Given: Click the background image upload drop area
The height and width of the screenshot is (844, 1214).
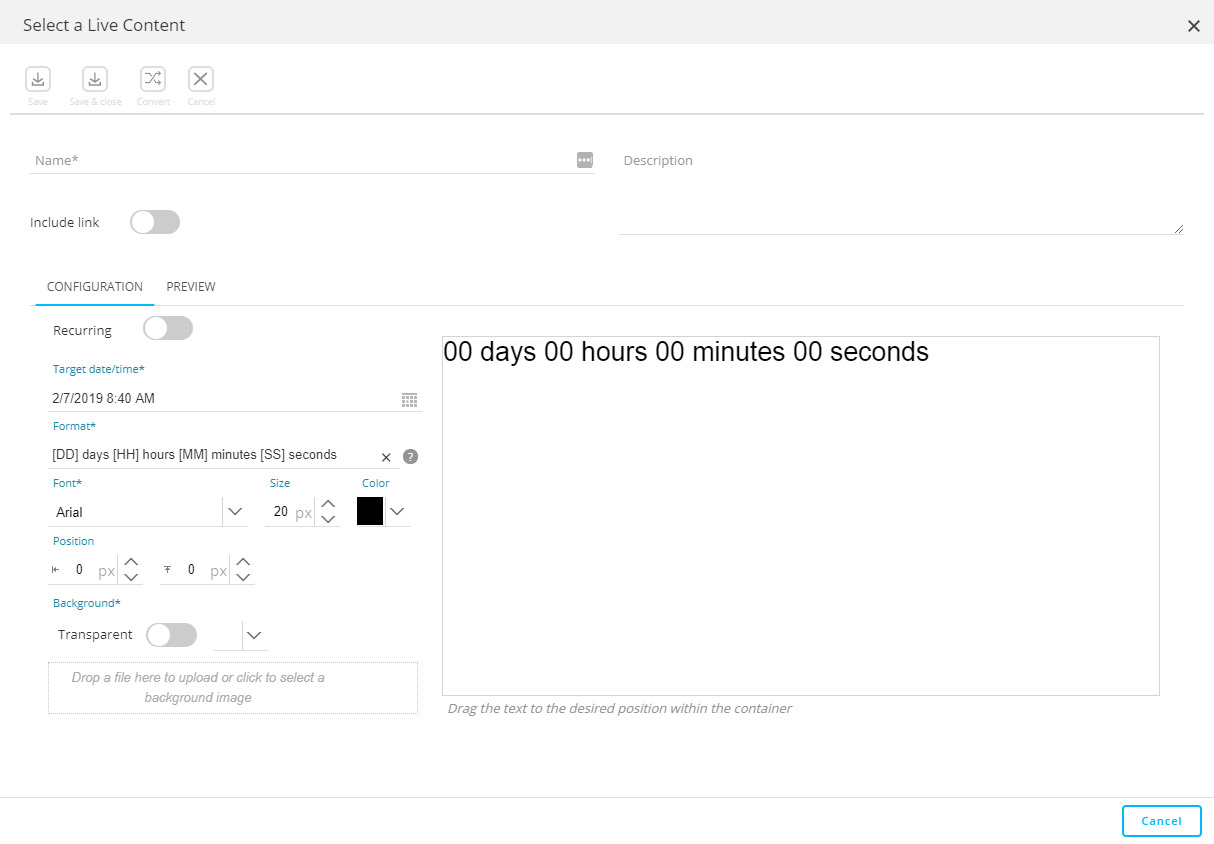Looking at the screenshot, I should coord(232,688).
